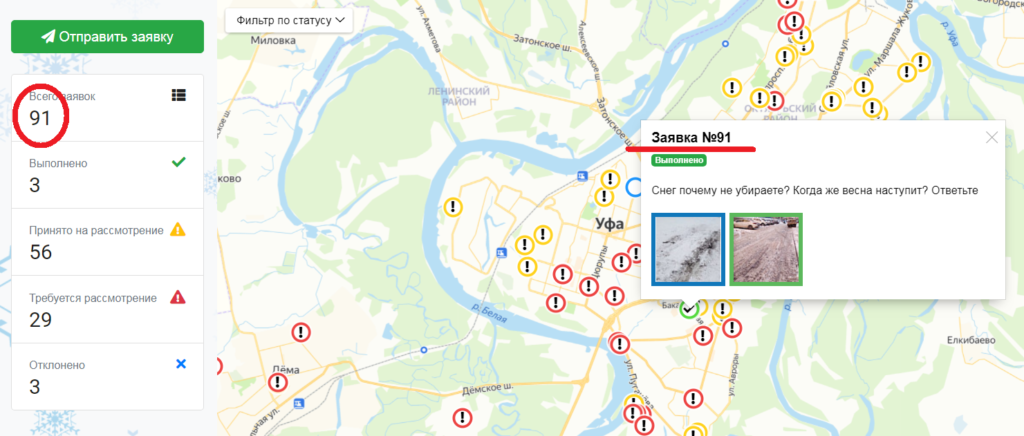Open the snowy curb photo thumbnail
This screenshot has width=1024, height=436.
688,249
